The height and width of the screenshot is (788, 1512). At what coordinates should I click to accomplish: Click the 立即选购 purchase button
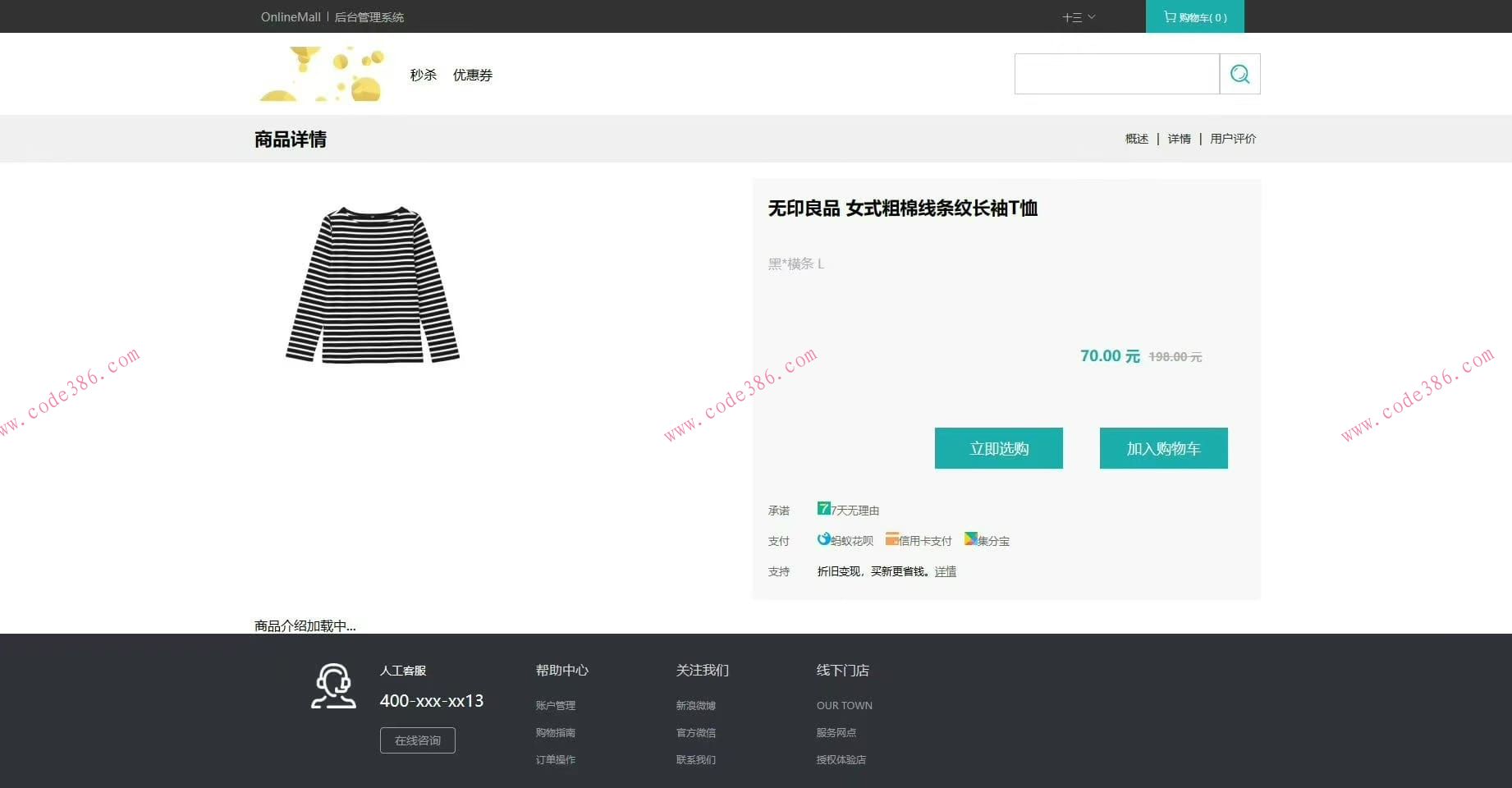pyautogui.click(x=998, y=448)
